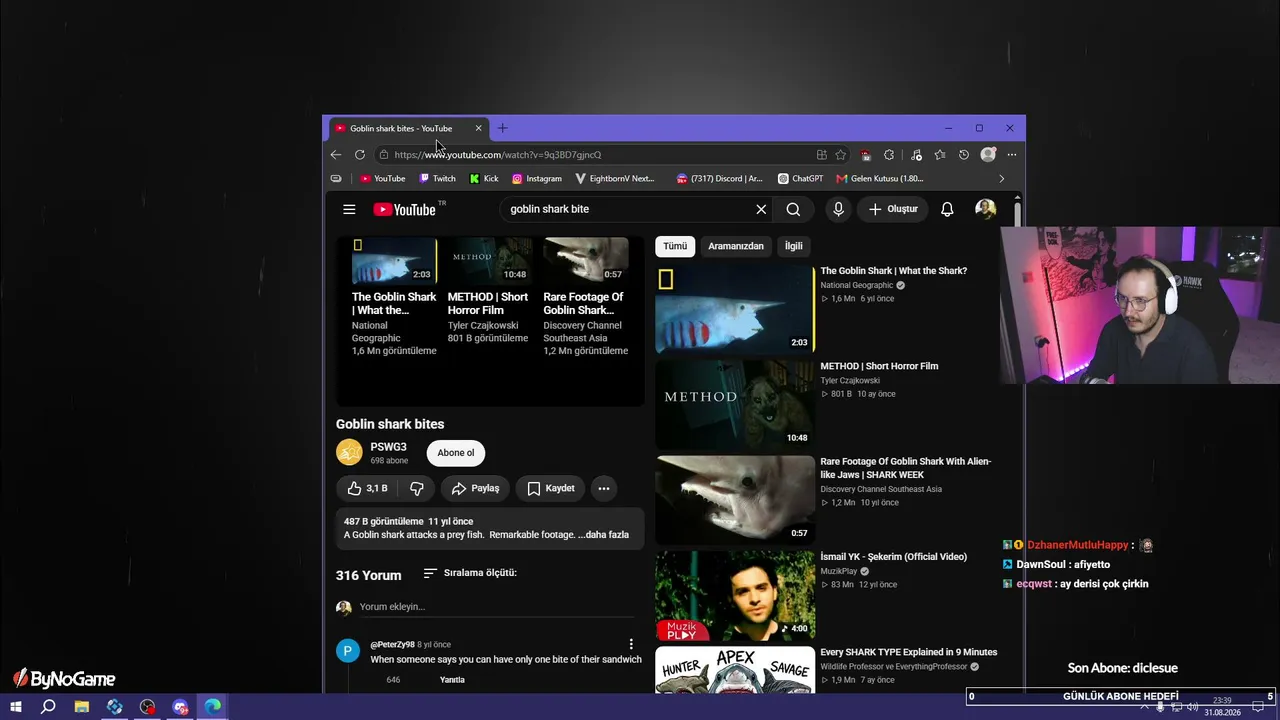The width and height of the screenshot is (1280, 720).
Task: Close the Goblin shark bites YouTube tab
Action: [x=478, y=128]
